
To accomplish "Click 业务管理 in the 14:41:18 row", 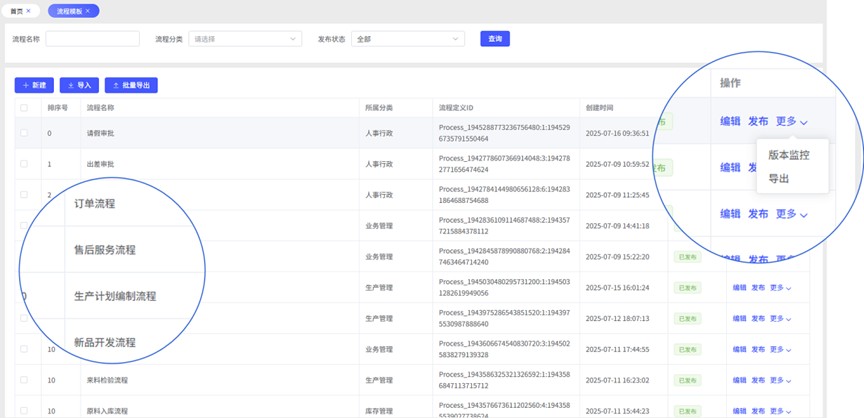I will 379,226.
